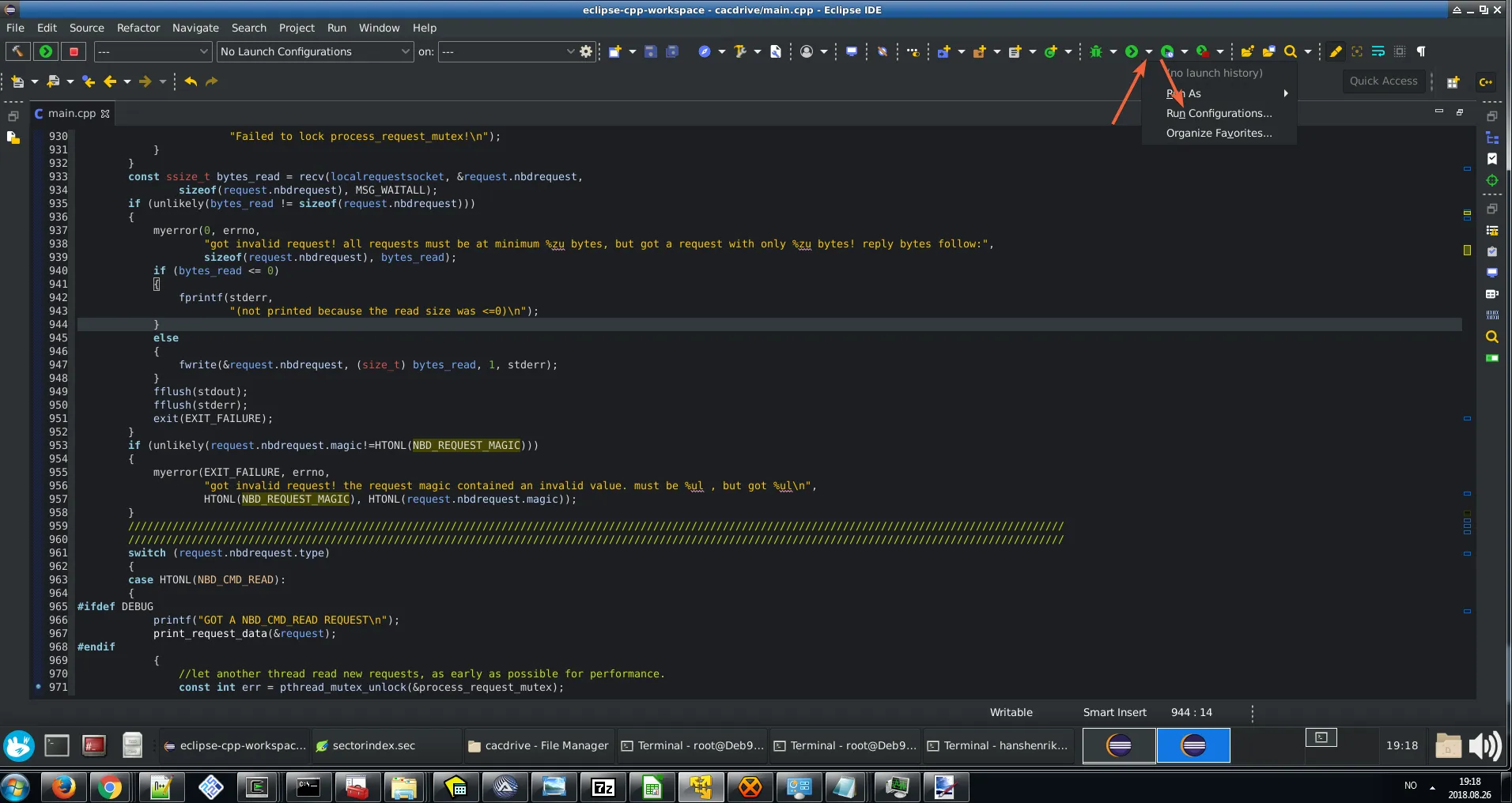Expand the New file dropdown arrow

click(633, 51)
